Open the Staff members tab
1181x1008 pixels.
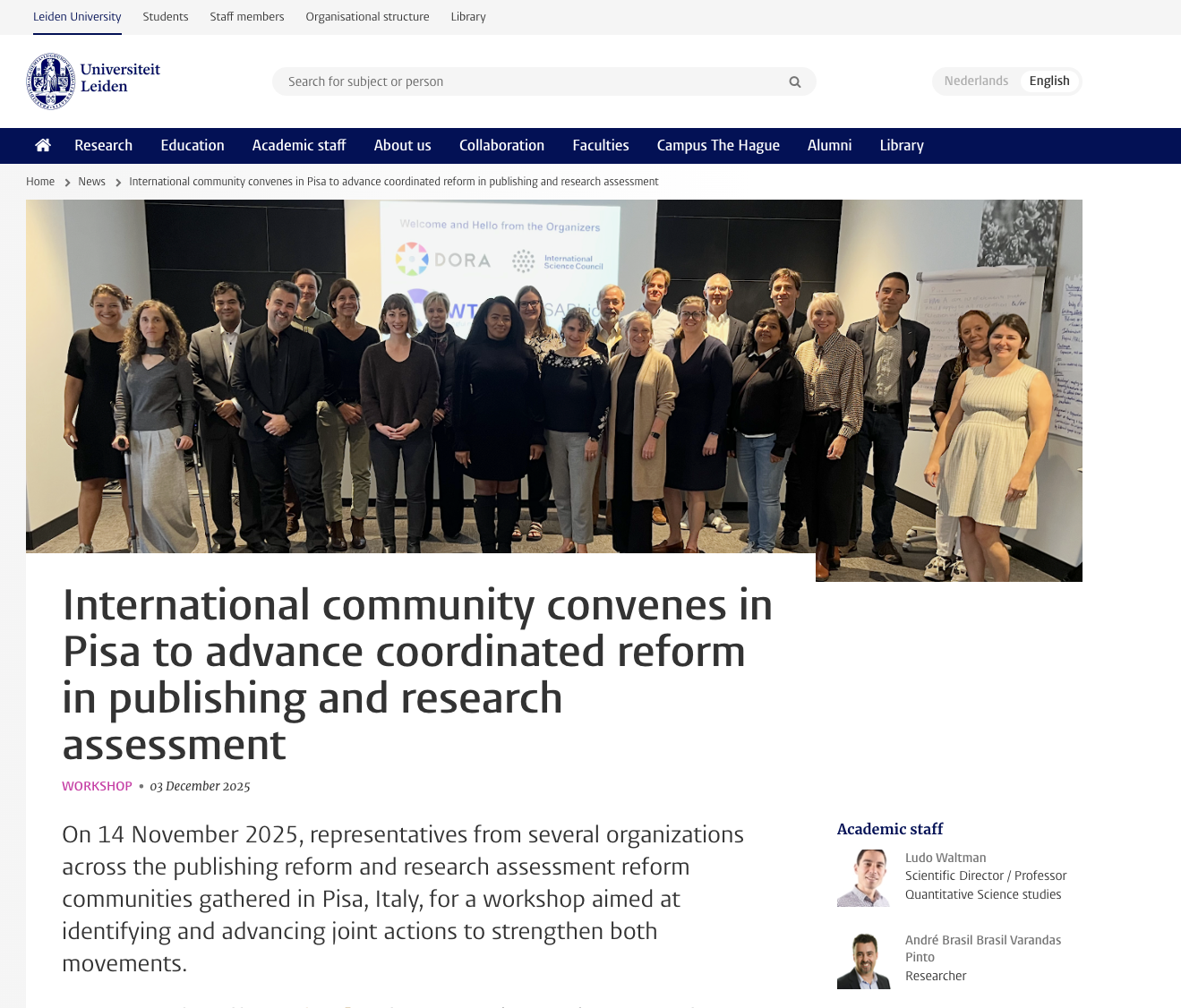click(246, 17)
